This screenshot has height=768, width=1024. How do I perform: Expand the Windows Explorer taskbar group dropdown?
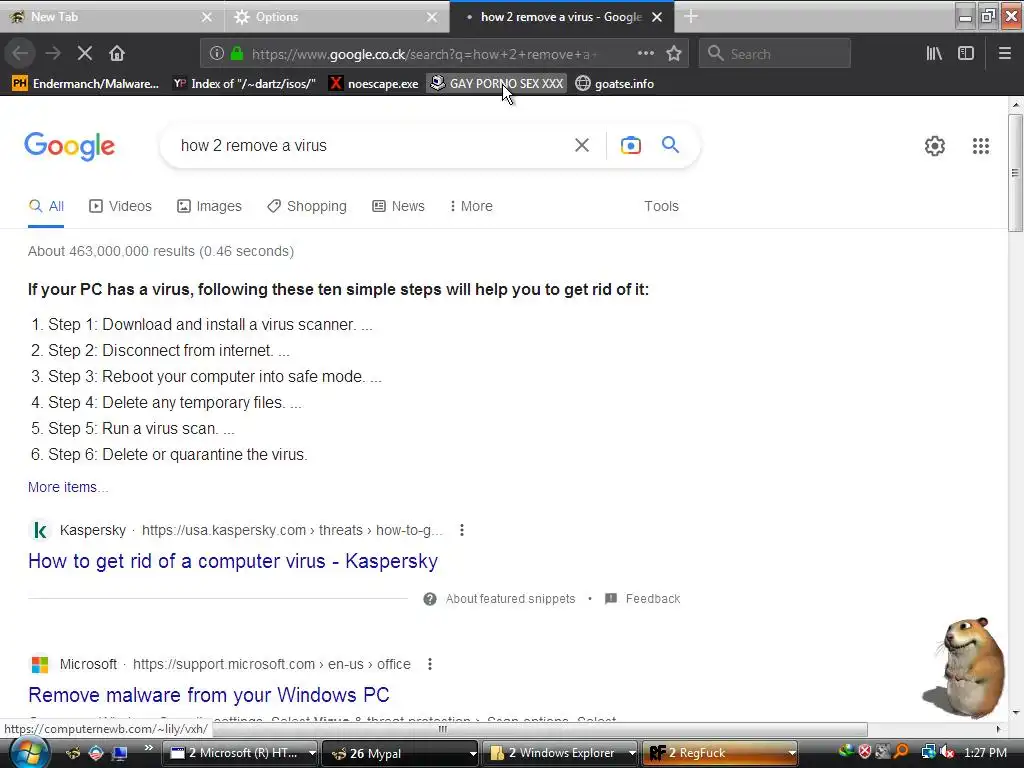(x=632, y=753)
